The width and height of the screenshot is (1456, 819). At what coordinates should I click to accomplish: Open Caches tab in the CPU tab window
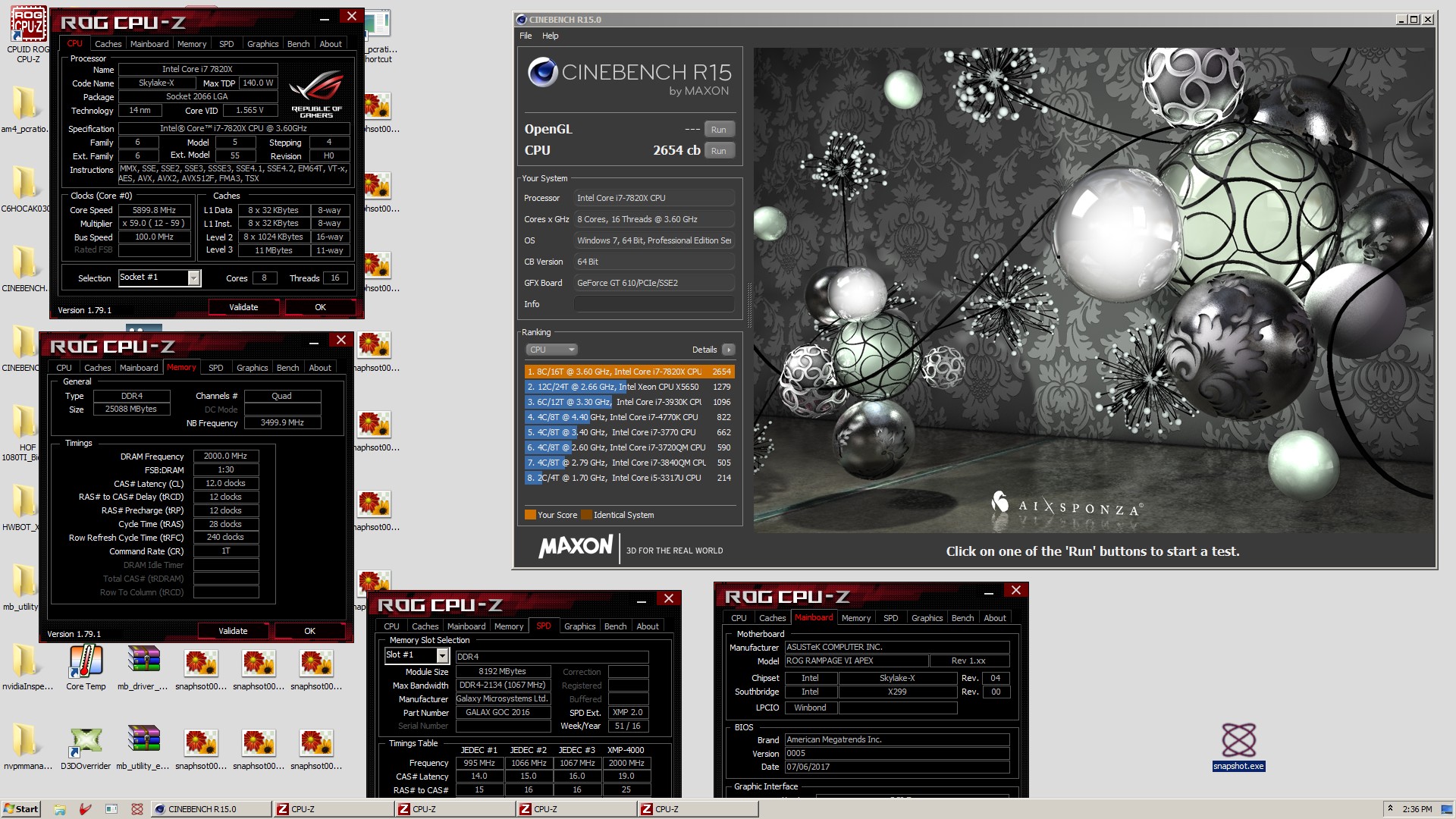pyautogui.click(x=108, y=44)
